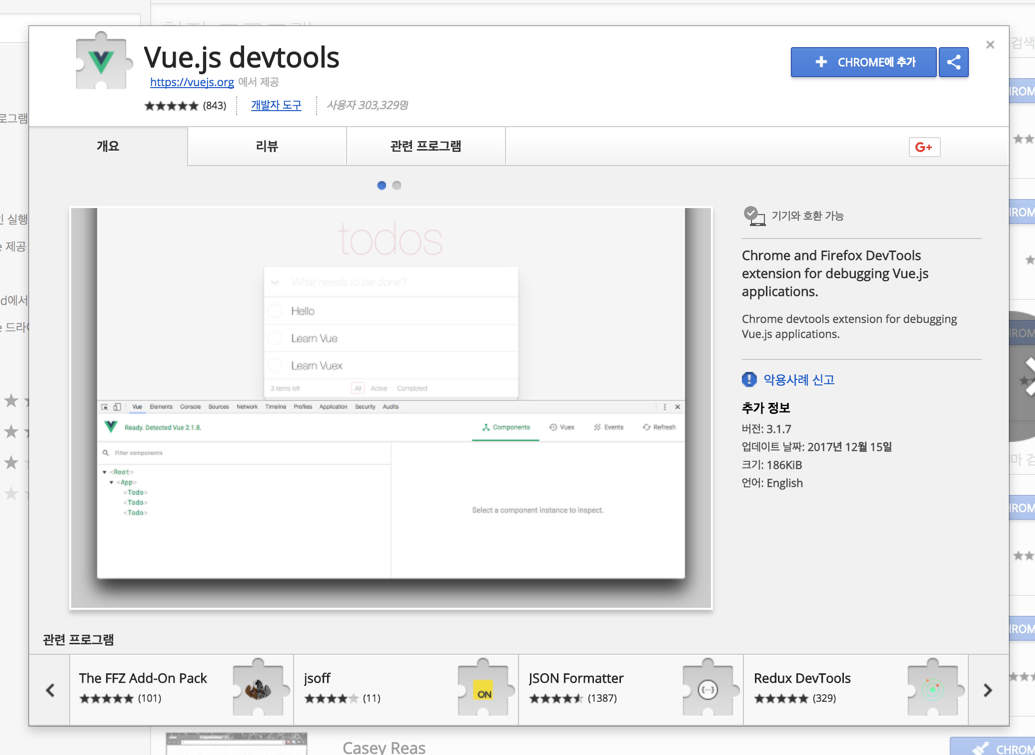Select the Active todo filter

tap(379, 388)
